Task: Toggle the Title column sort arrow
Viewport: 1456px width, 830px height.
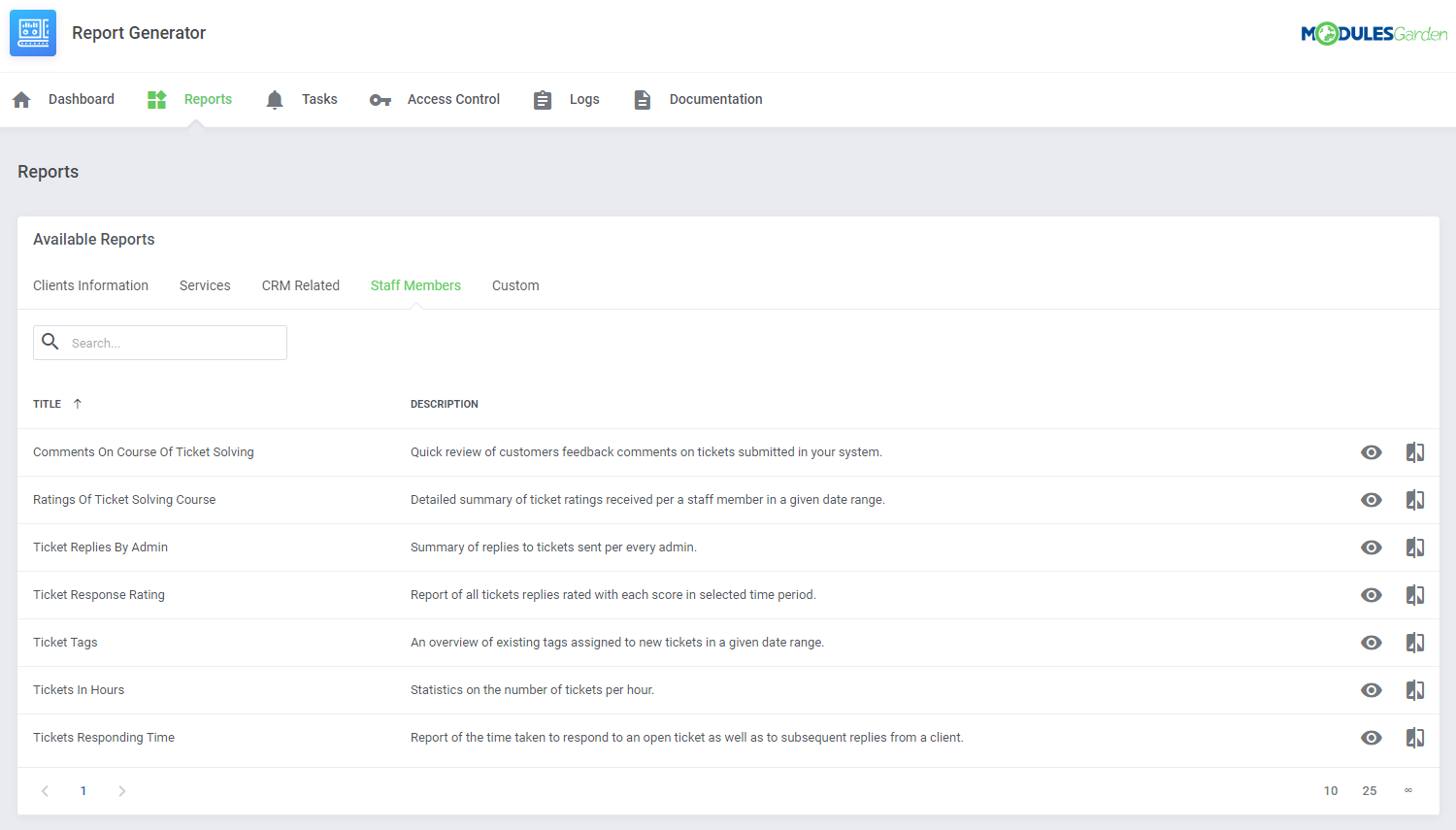Action: 77,403
